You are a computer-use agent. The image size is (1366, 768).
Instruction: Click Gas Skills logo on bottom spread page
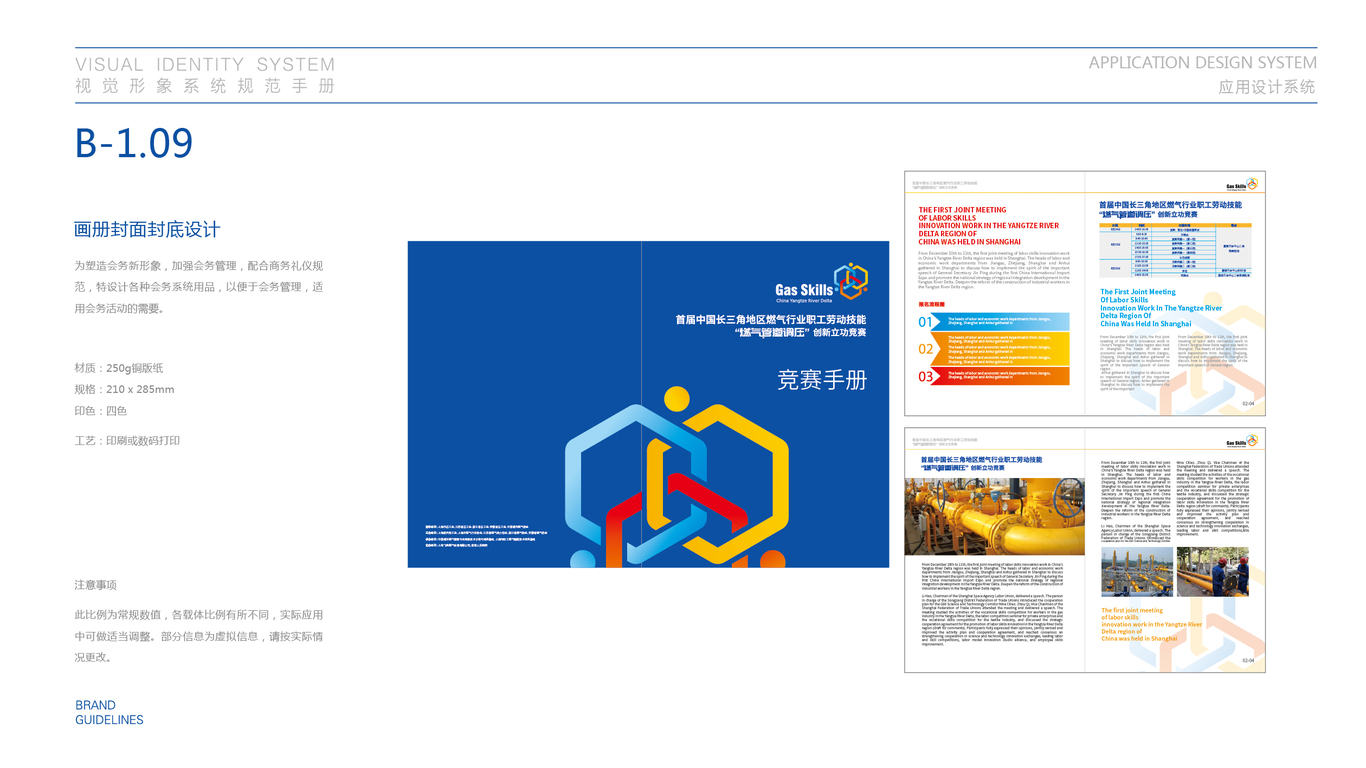(x=1241, y=441)
